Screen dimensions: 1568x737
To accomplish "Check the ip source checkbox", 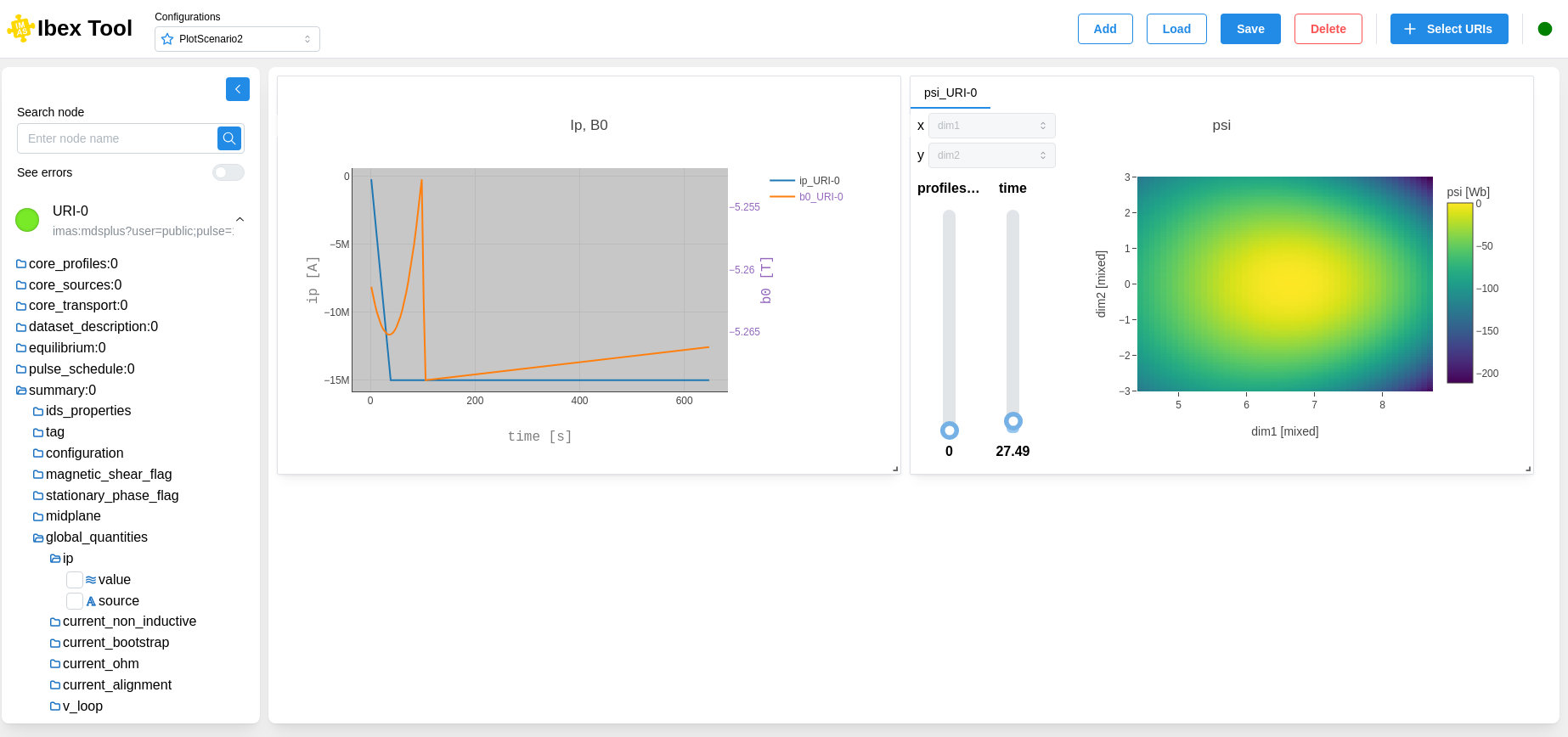I will tap(75, 601).
